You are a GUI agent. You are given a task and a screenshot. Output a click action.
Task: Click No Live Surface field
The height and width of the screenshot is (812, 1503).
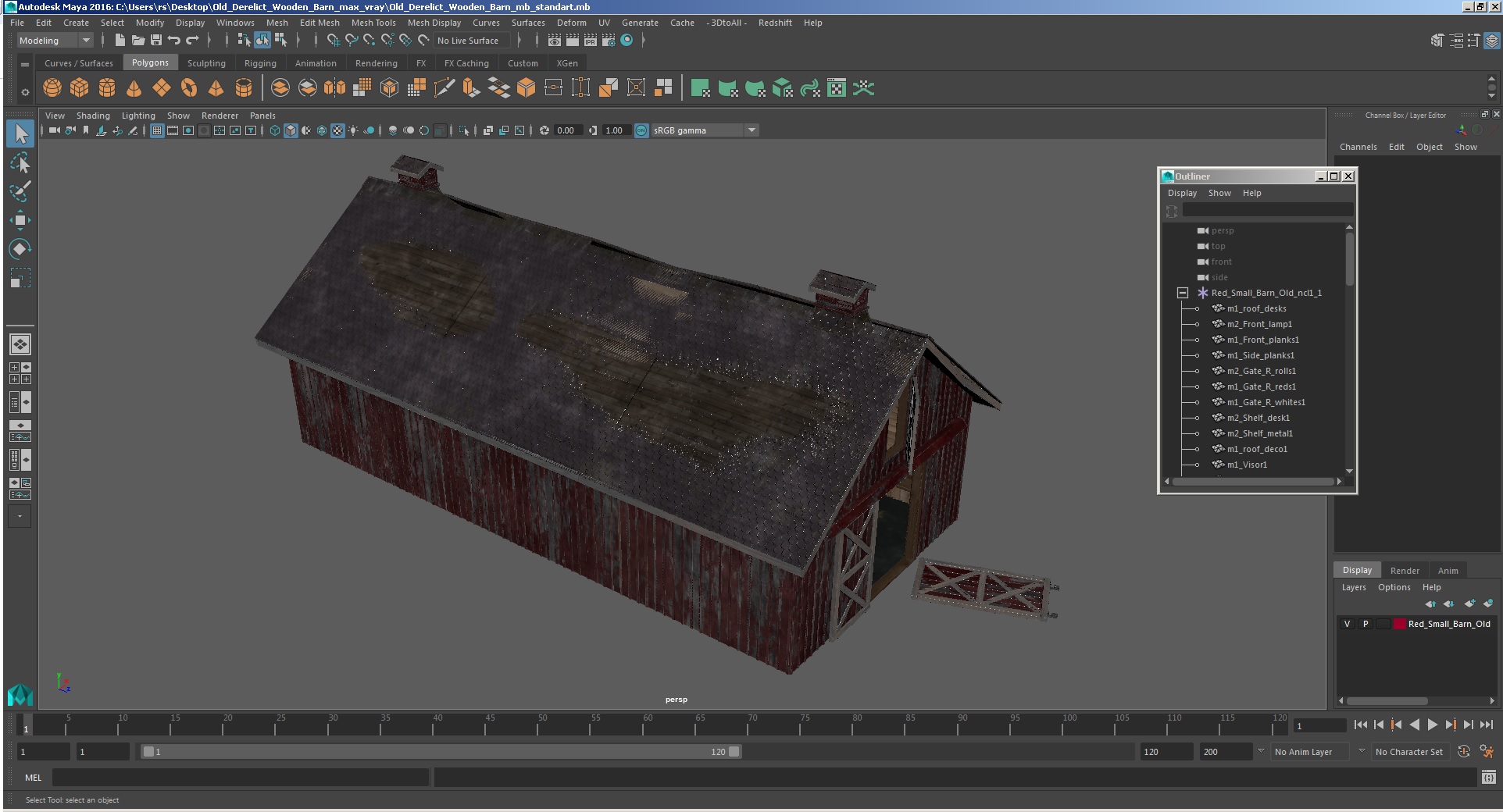473,41
